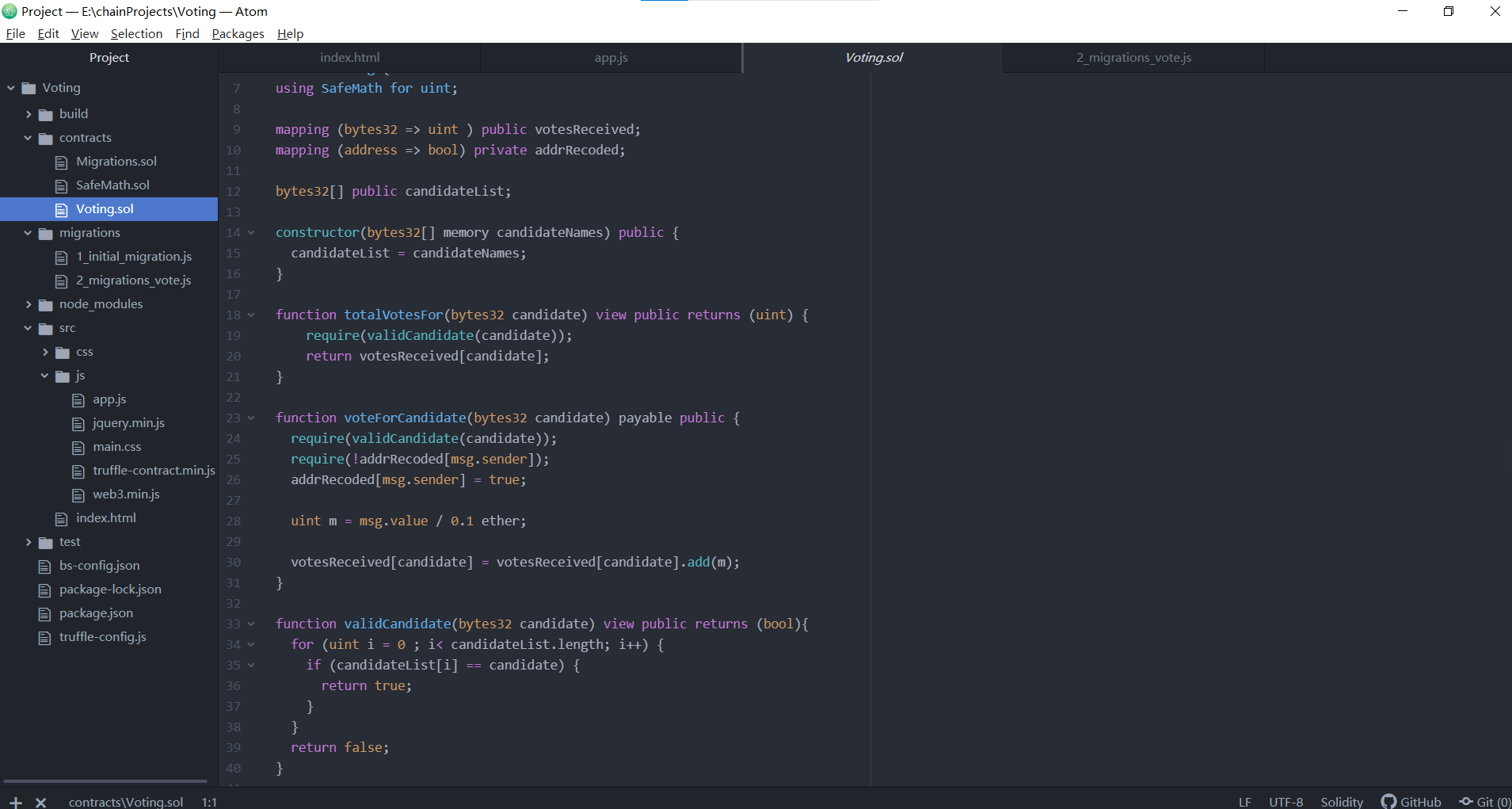Click the package.json file icon
This screenshot has width=1512, height=809.
pyautogui.click(x=45, y=614)
